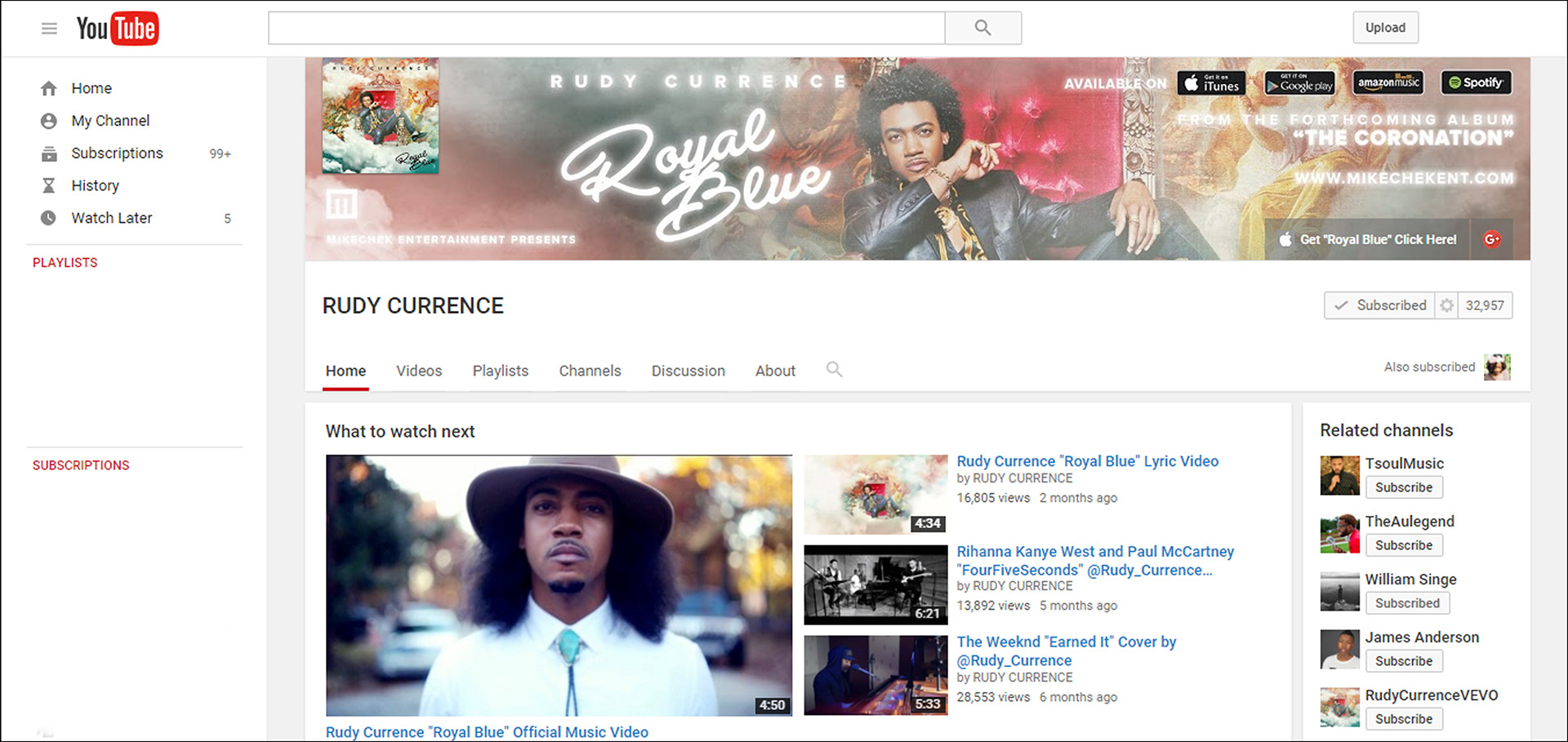
Task: Open TsoulMusic channel avatar
Action: [1339, 476]
